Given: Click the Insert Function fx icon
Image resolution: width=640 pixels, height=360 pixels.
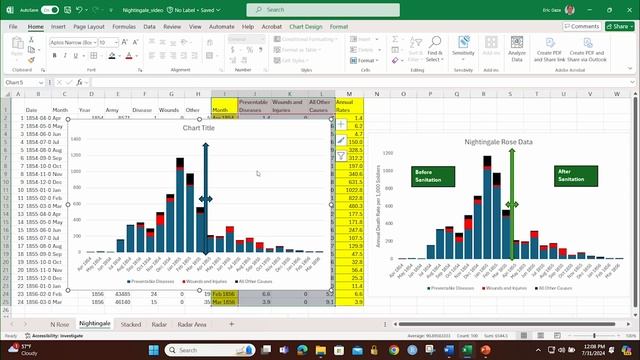Looking at the screenshot, I should (80, 82).
